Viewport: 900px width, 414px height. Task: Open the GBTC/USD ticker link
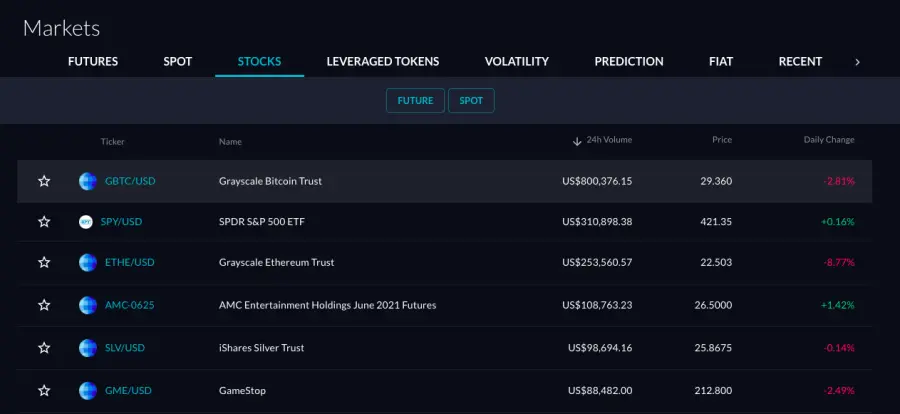(130, 181)
